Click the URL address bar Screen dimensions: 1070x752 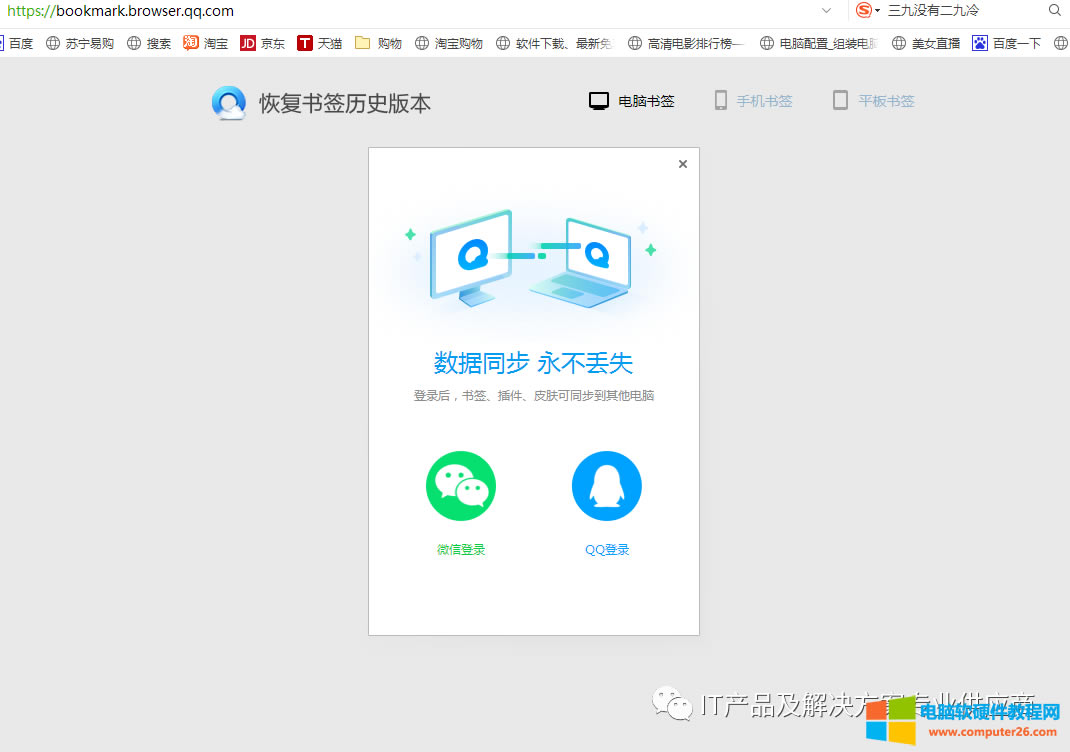409,11
